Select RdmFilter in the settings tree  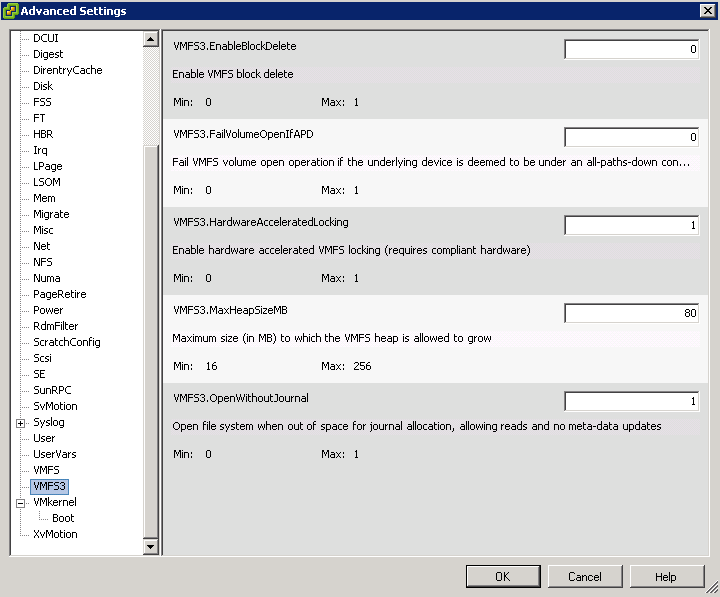click(55, 326)
